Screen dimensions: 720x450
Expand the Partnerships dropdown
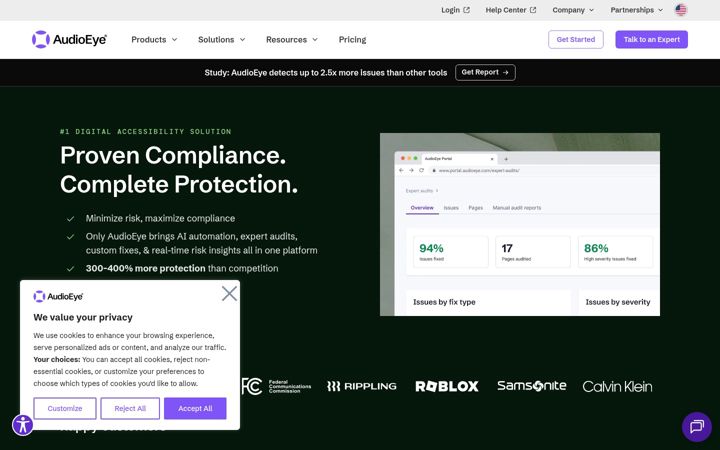pos(636,10)
